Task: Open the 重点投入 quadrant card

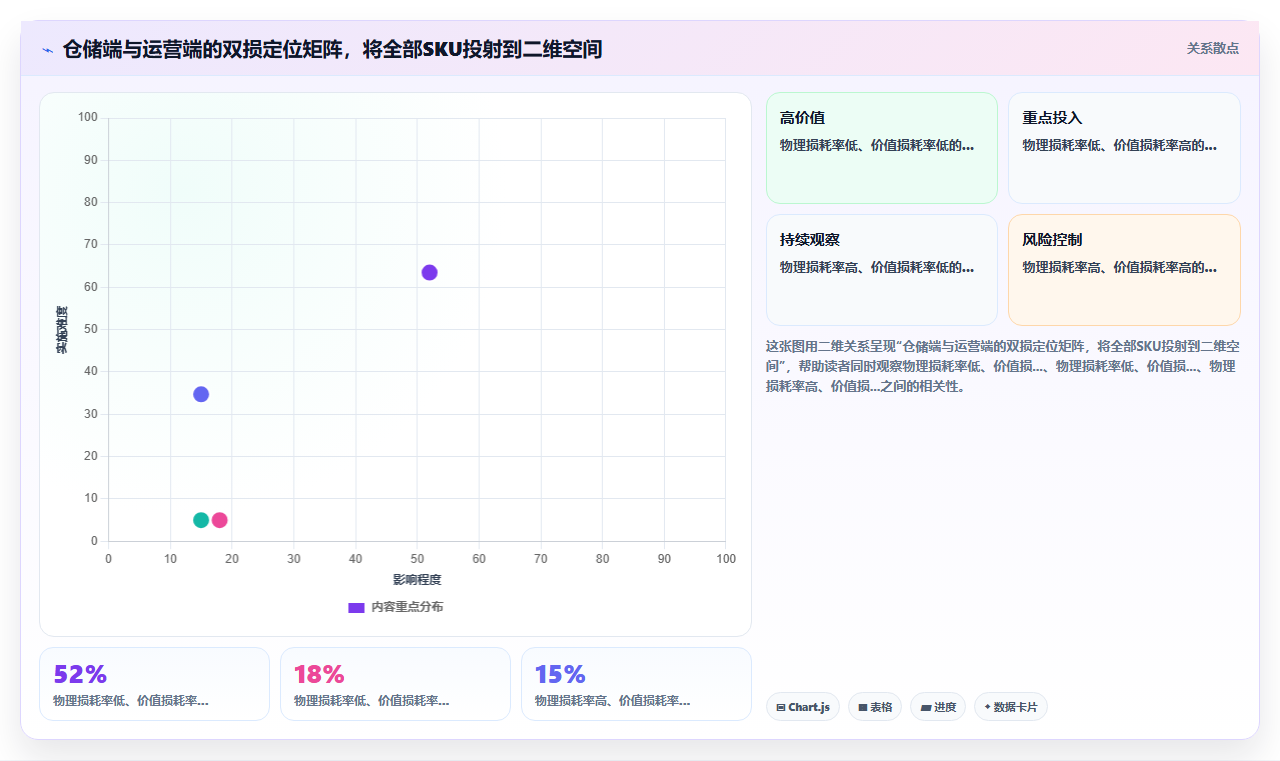Action: pos(1124,148)
